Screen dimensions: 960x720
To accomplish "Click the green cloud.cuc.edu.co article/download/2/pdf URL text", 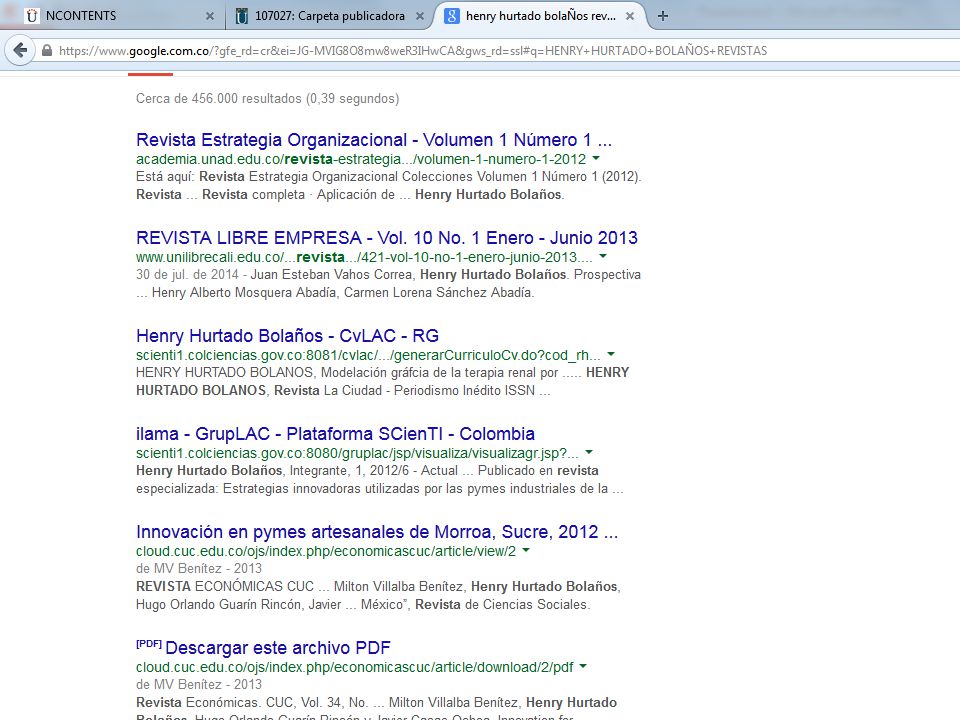I will (354, 667).
